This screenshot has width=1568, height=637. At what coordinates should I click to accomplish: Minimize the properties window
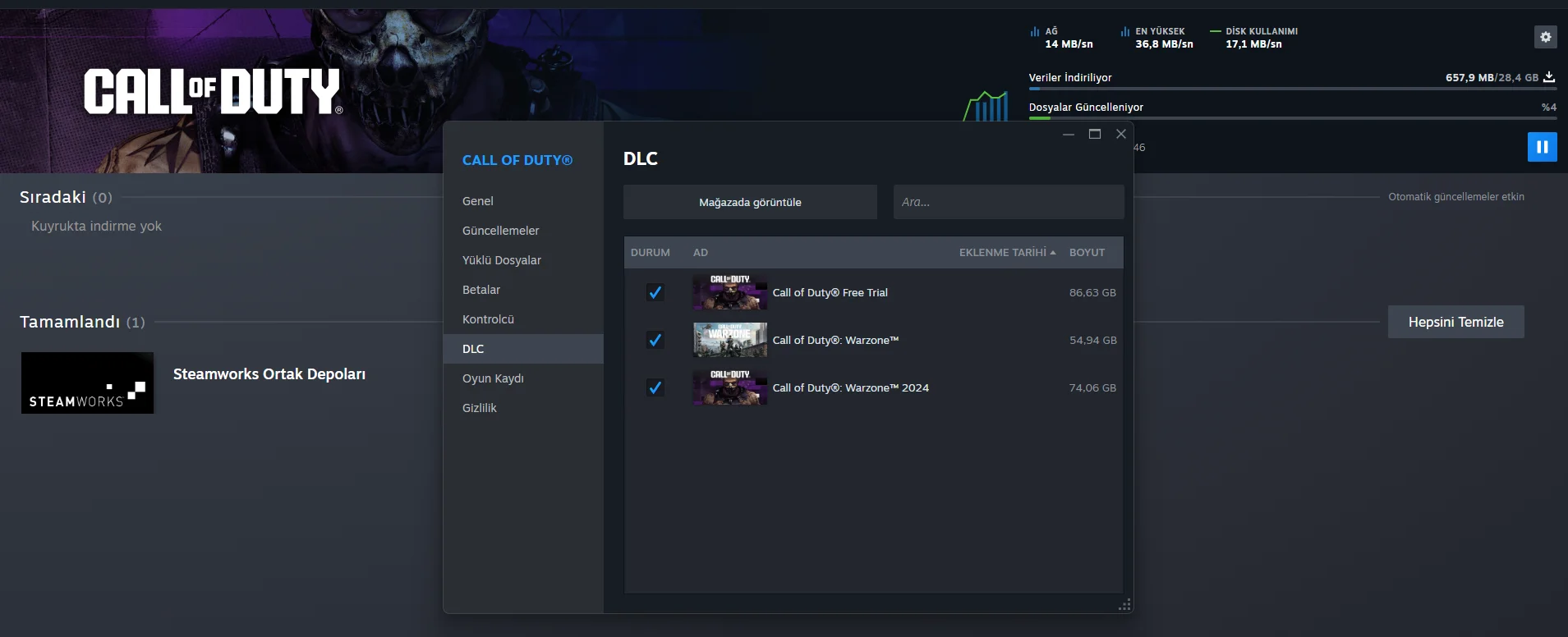coord(1069,134)
